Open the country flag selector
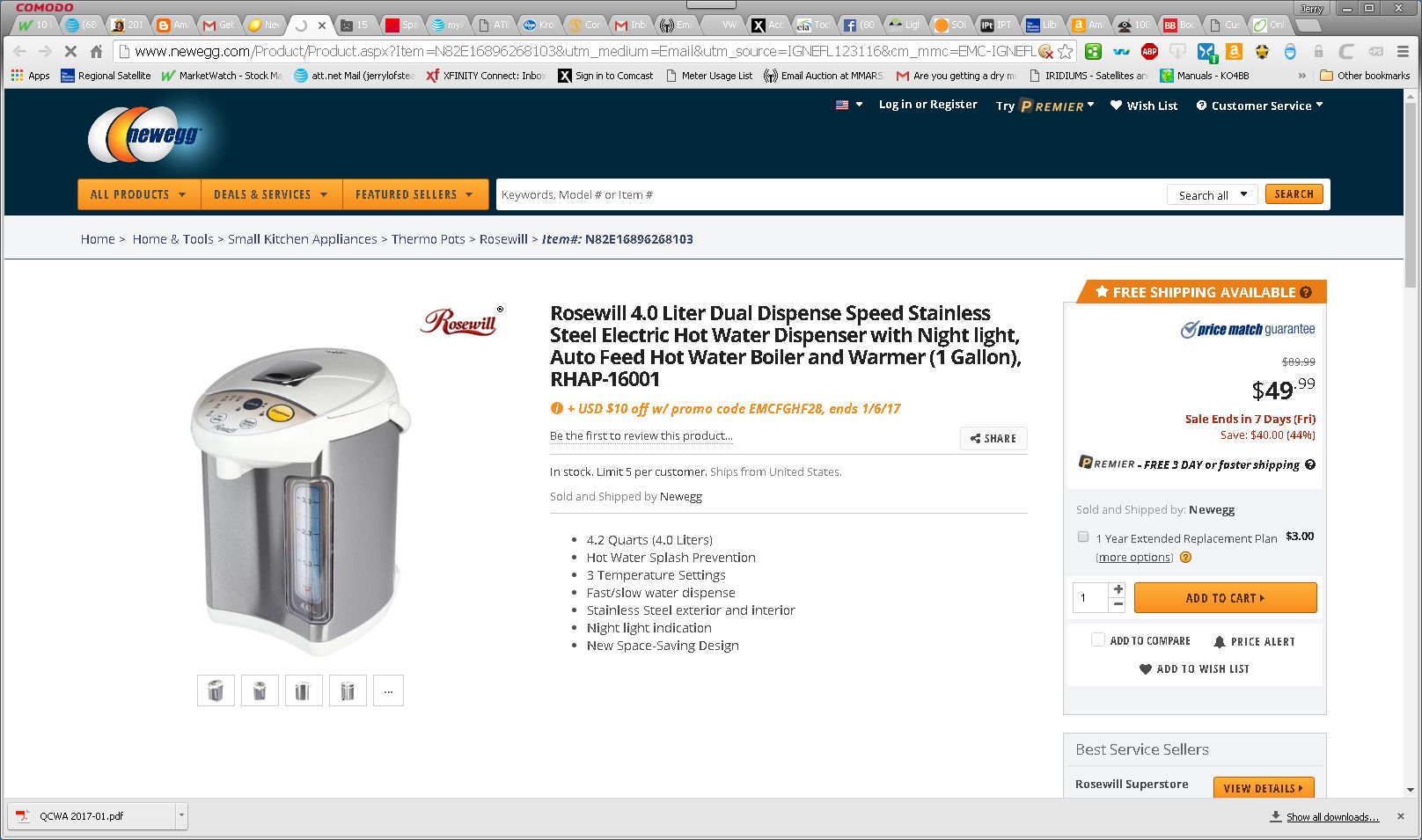Image resolution: width=1422 pixels, height=840 pixels. [x=848, y=105]
